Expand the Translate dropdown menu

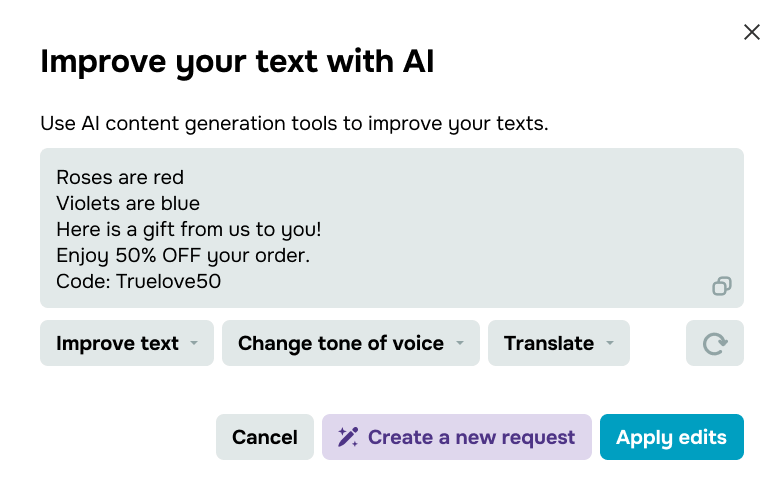click(558, 343)
